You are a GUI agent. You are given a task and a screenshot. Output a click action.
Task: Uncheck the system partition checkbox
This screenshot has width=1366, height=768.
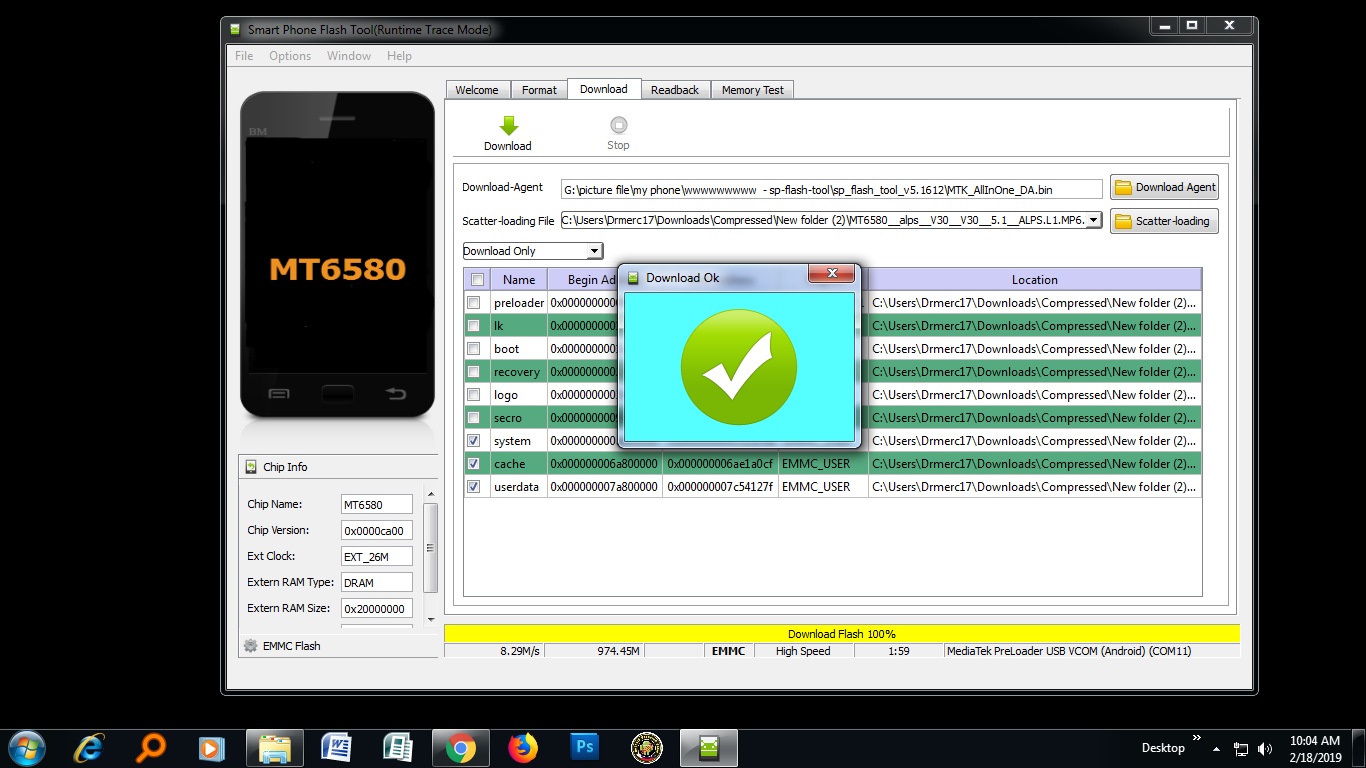pos(474,440)
